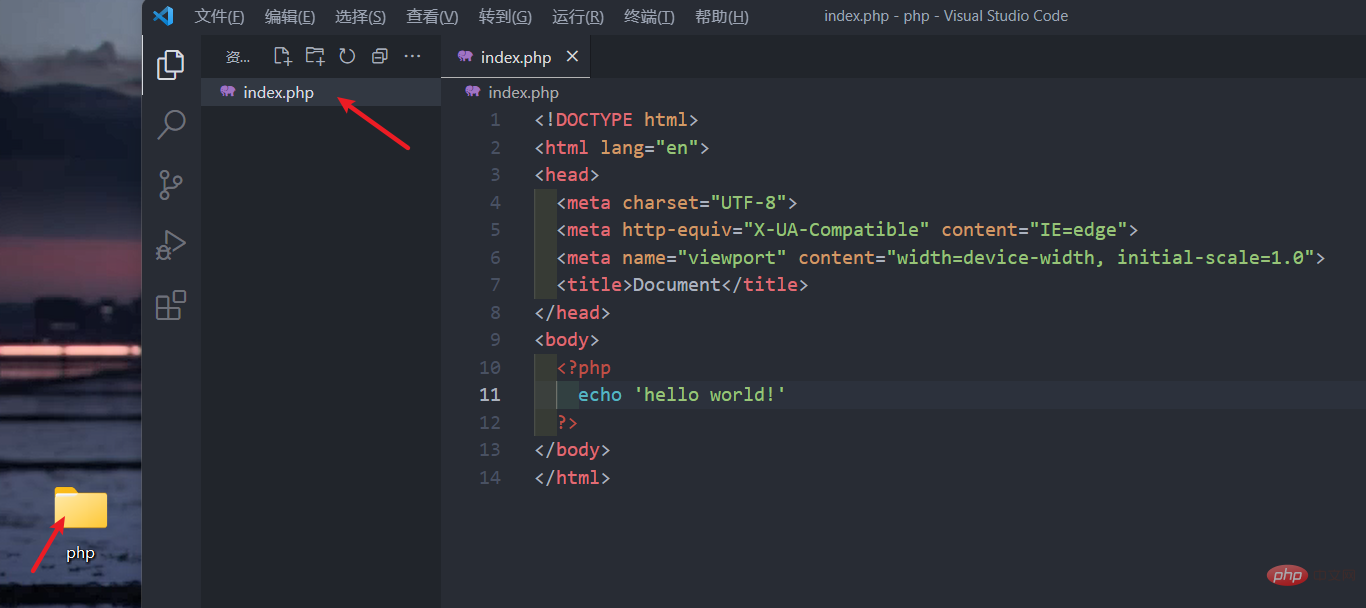Refresh the explorer file list
The height and width of the screenshot is (608, 1366).
coord(347,57)
